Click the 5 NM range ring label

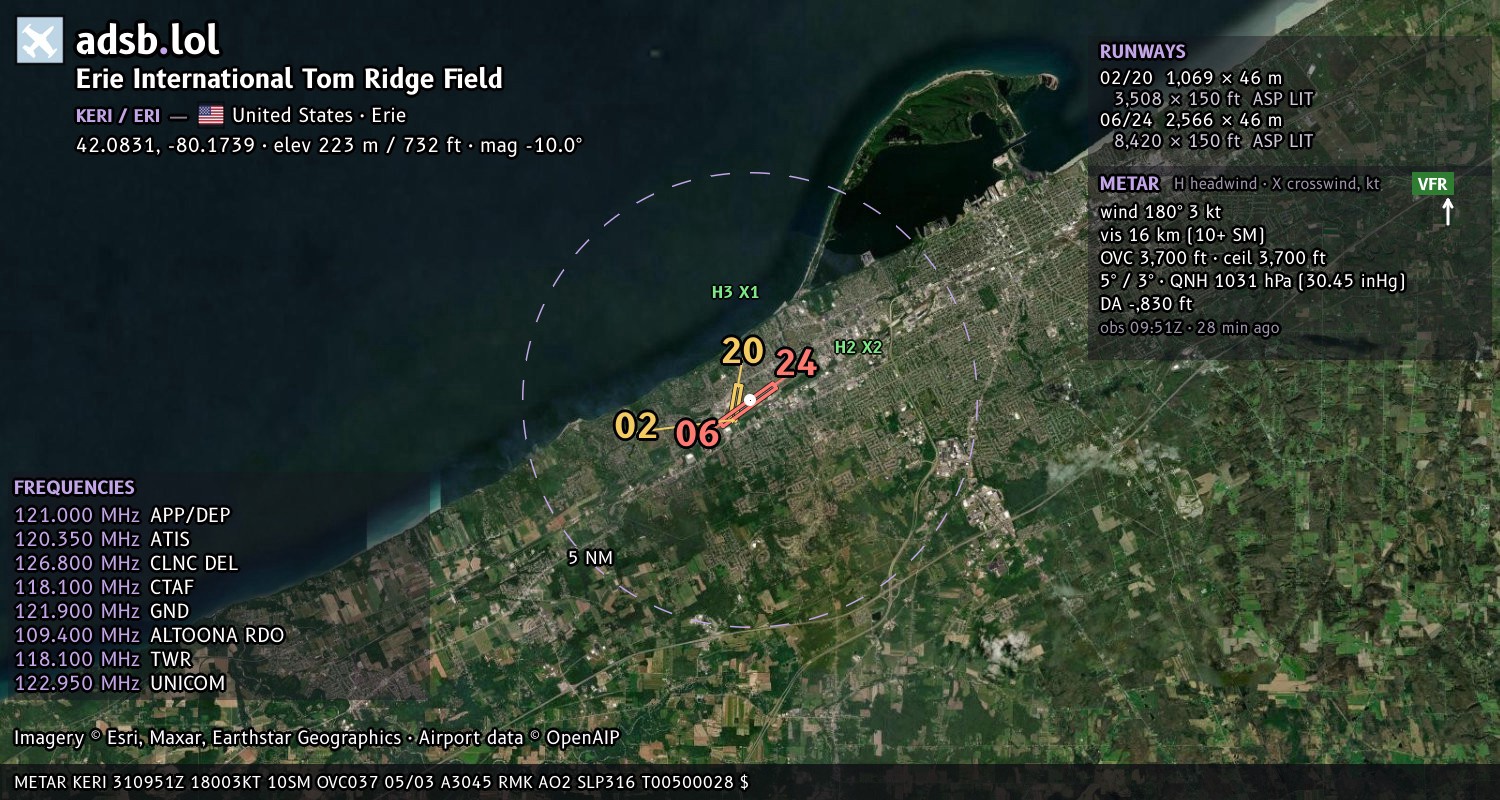pos(590,558)
